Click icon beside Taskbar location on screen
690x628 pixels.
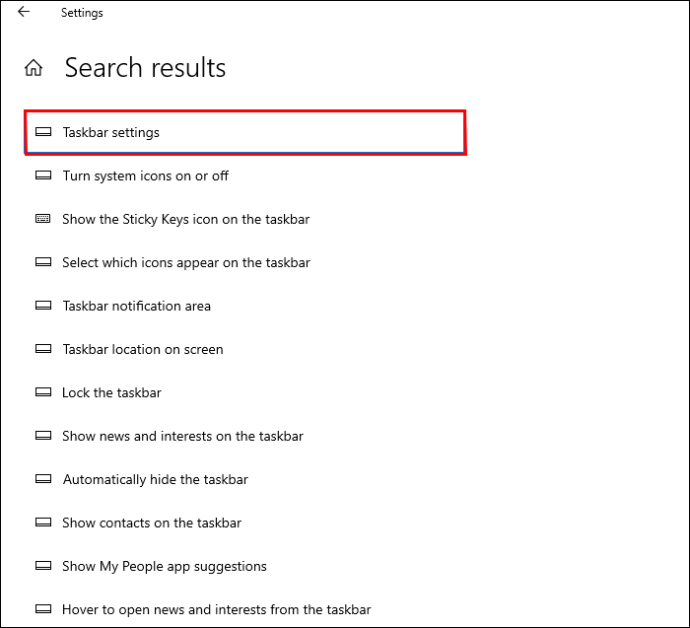(x=43, y=349)
